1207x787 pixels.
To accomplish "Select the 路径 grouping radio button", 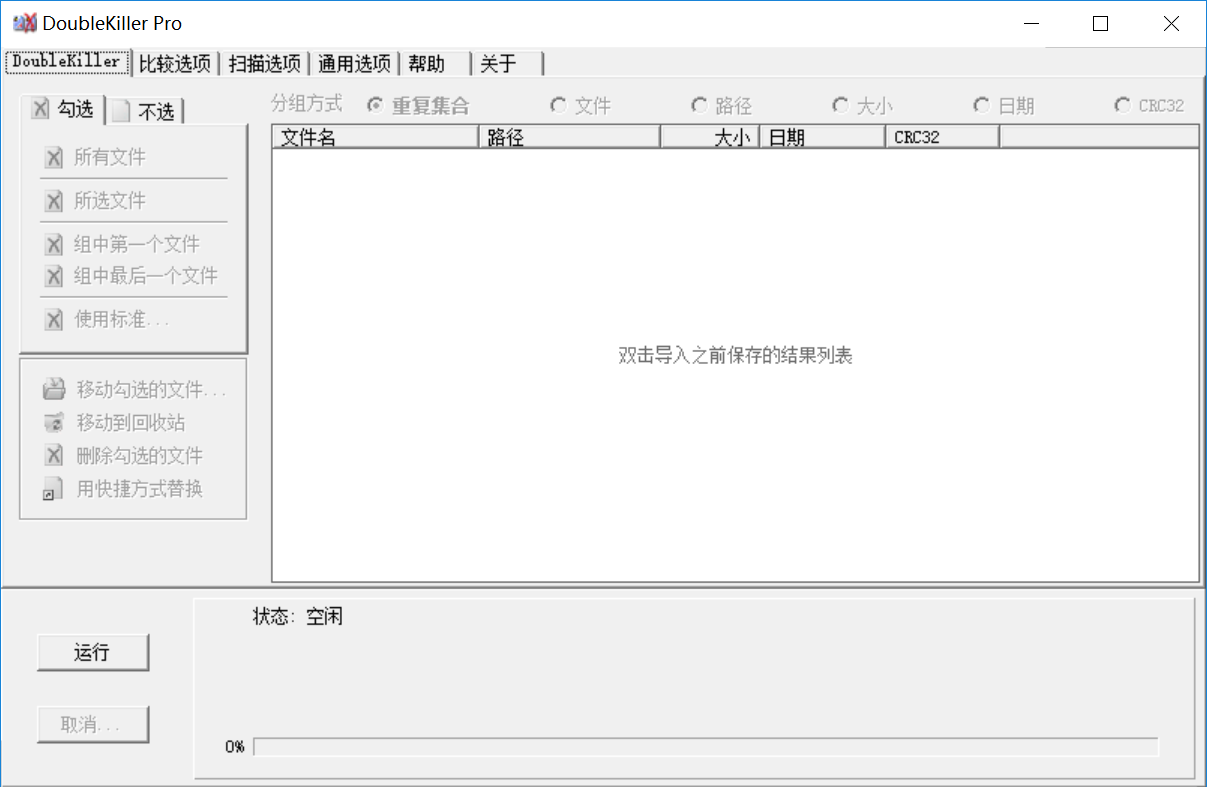I will pos(699,104).
